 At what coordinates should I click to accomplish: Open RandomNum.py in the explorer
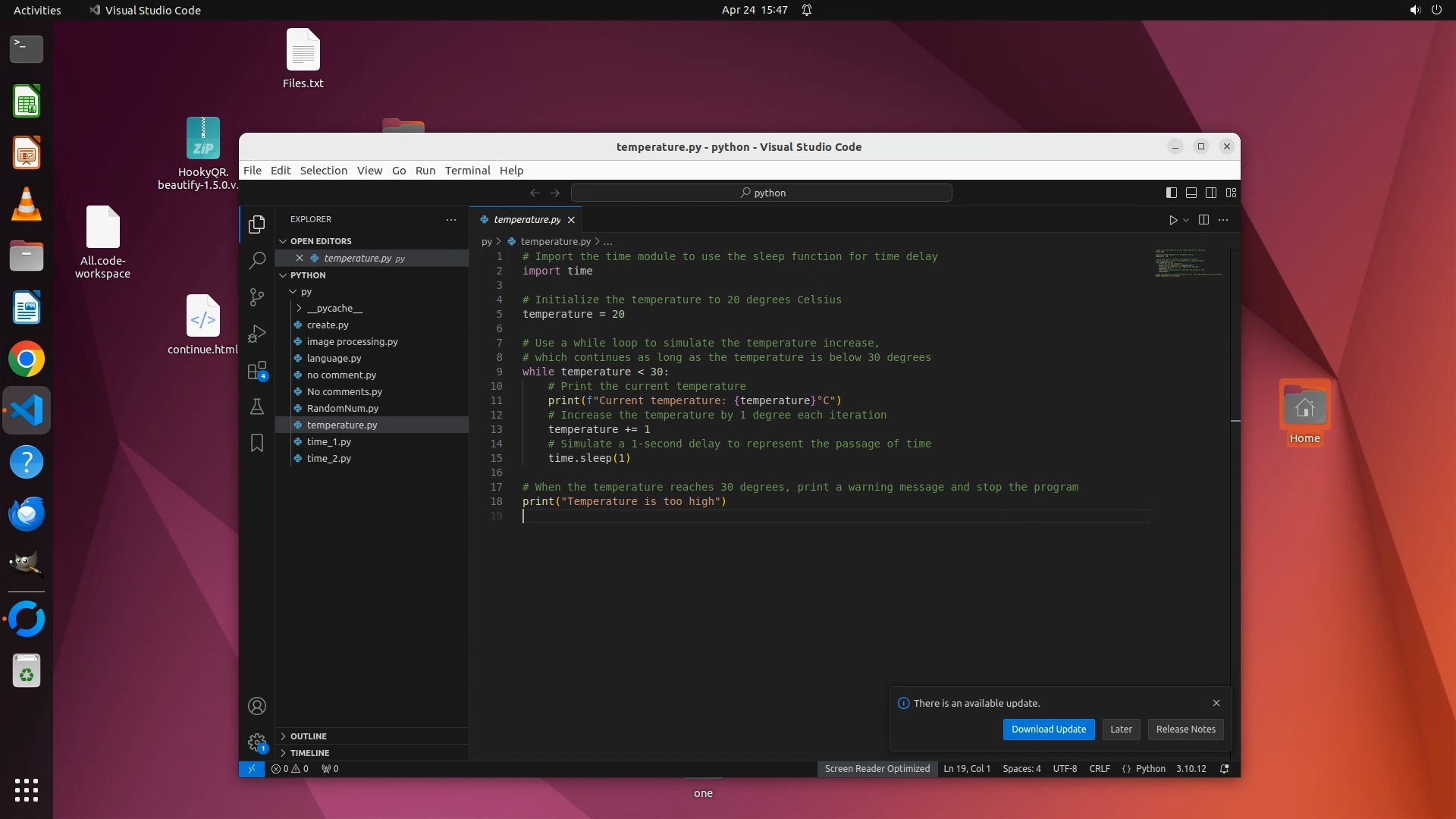(x=342, y=409)
